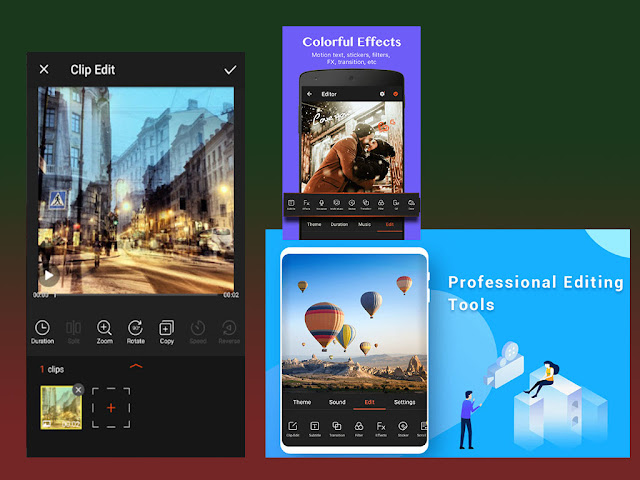Open the Duration tool in Clip Edit
Image resolution: width=640 pixels, height=480 pixels.
(x=42, y=332)
